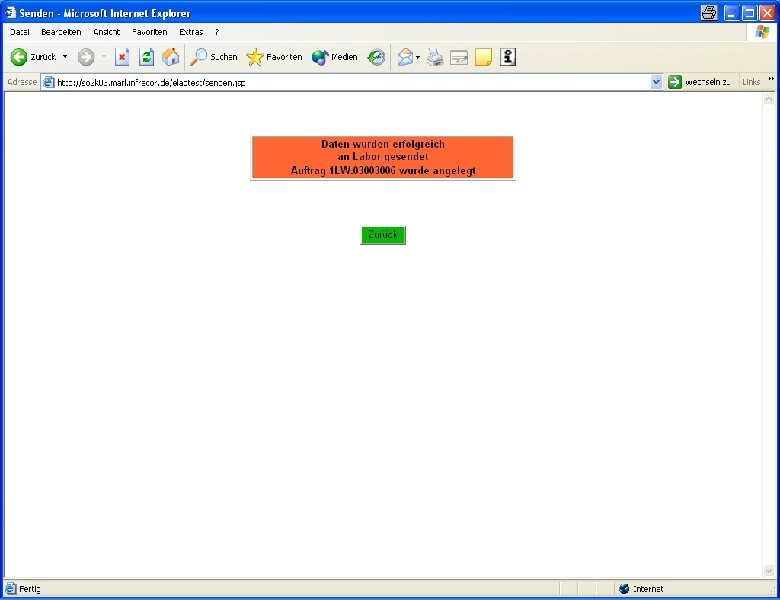This screenshot has height=600, width=780.
Task: Click 'Auftrag 1LW.03003006 wurde angelegt' text
Action: click(383, 171)
